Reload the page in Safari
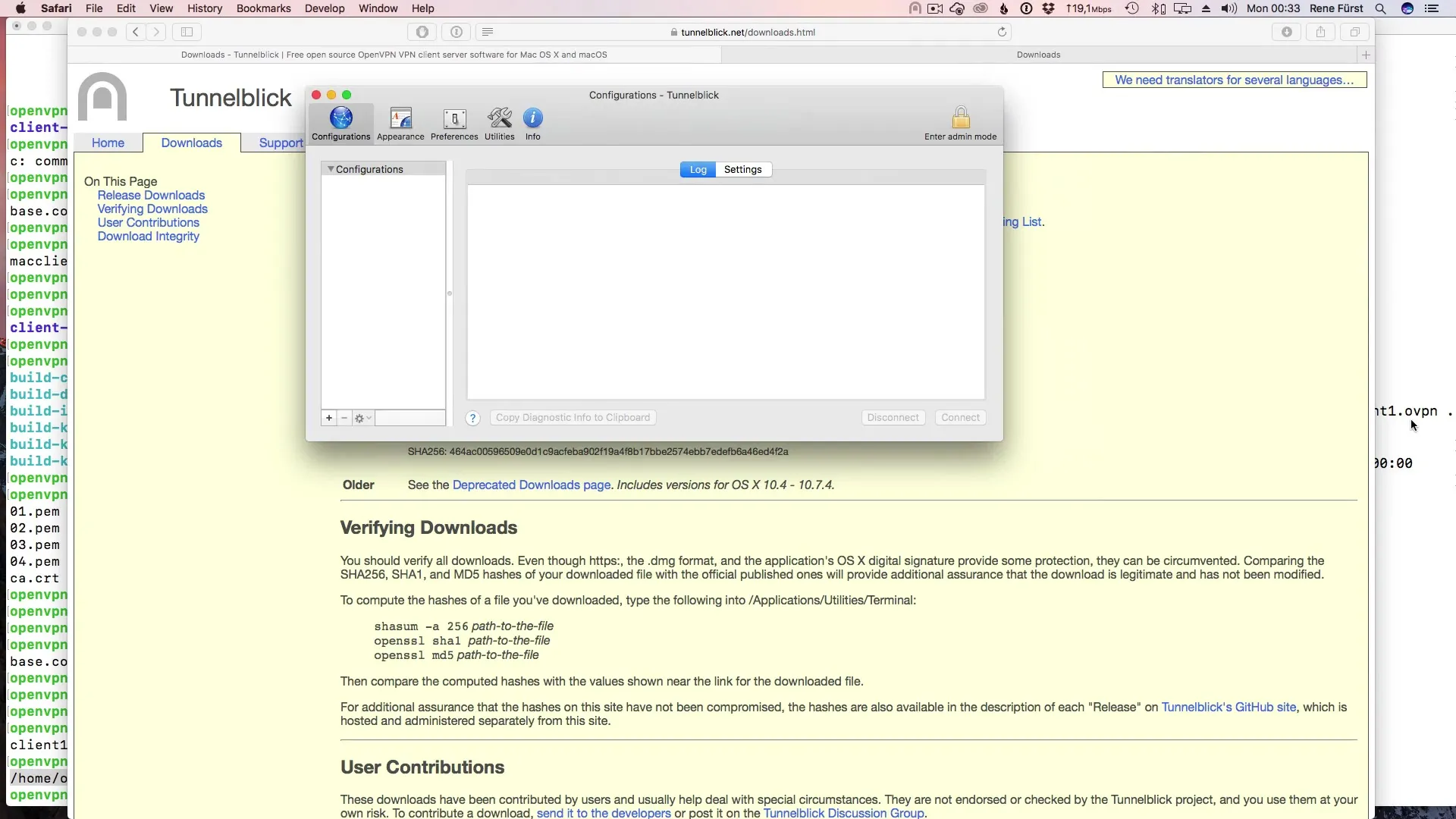 click(1002, 32)
